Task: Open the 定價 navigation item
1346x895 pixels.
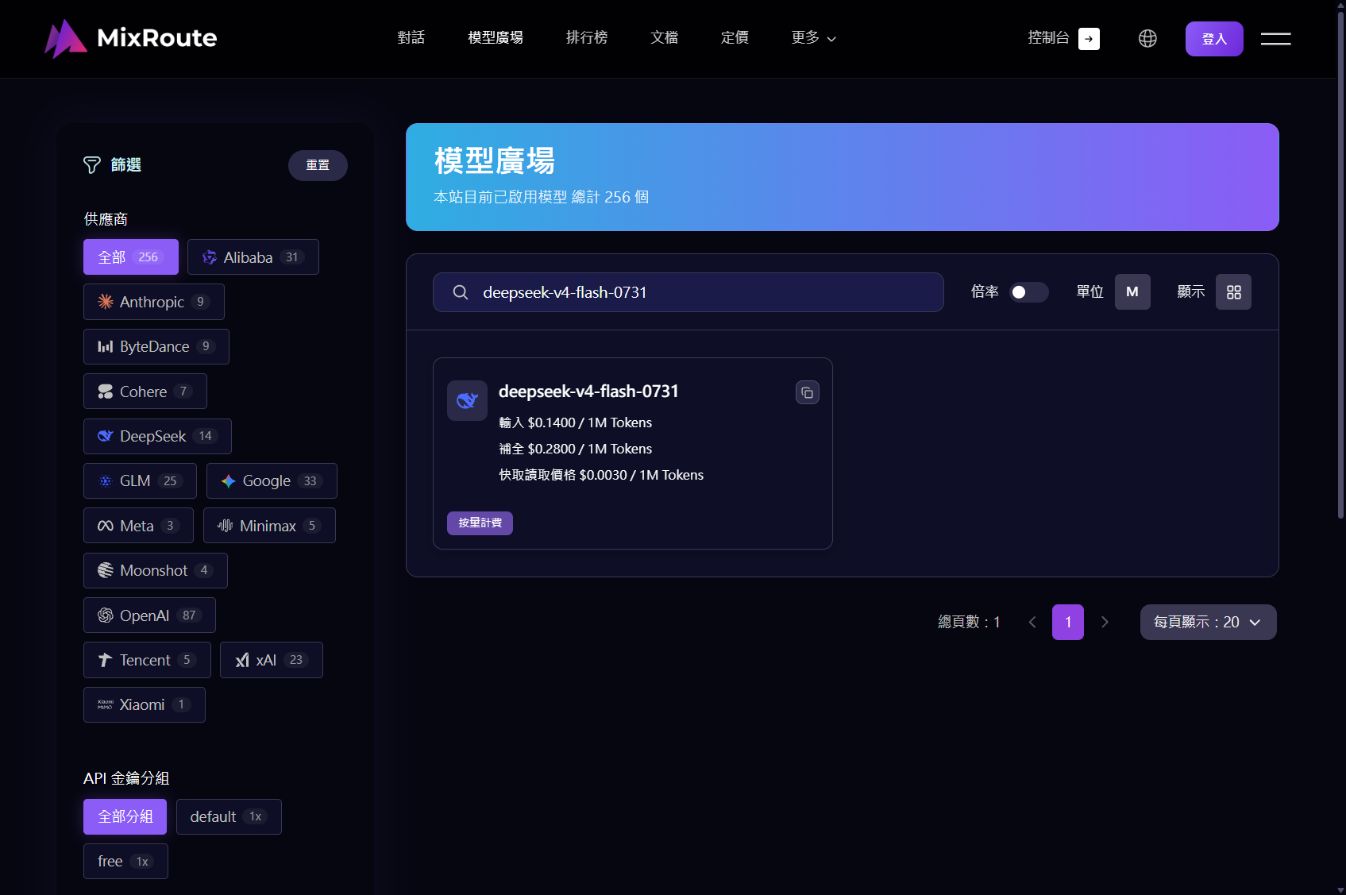Action: click(735, 38)
